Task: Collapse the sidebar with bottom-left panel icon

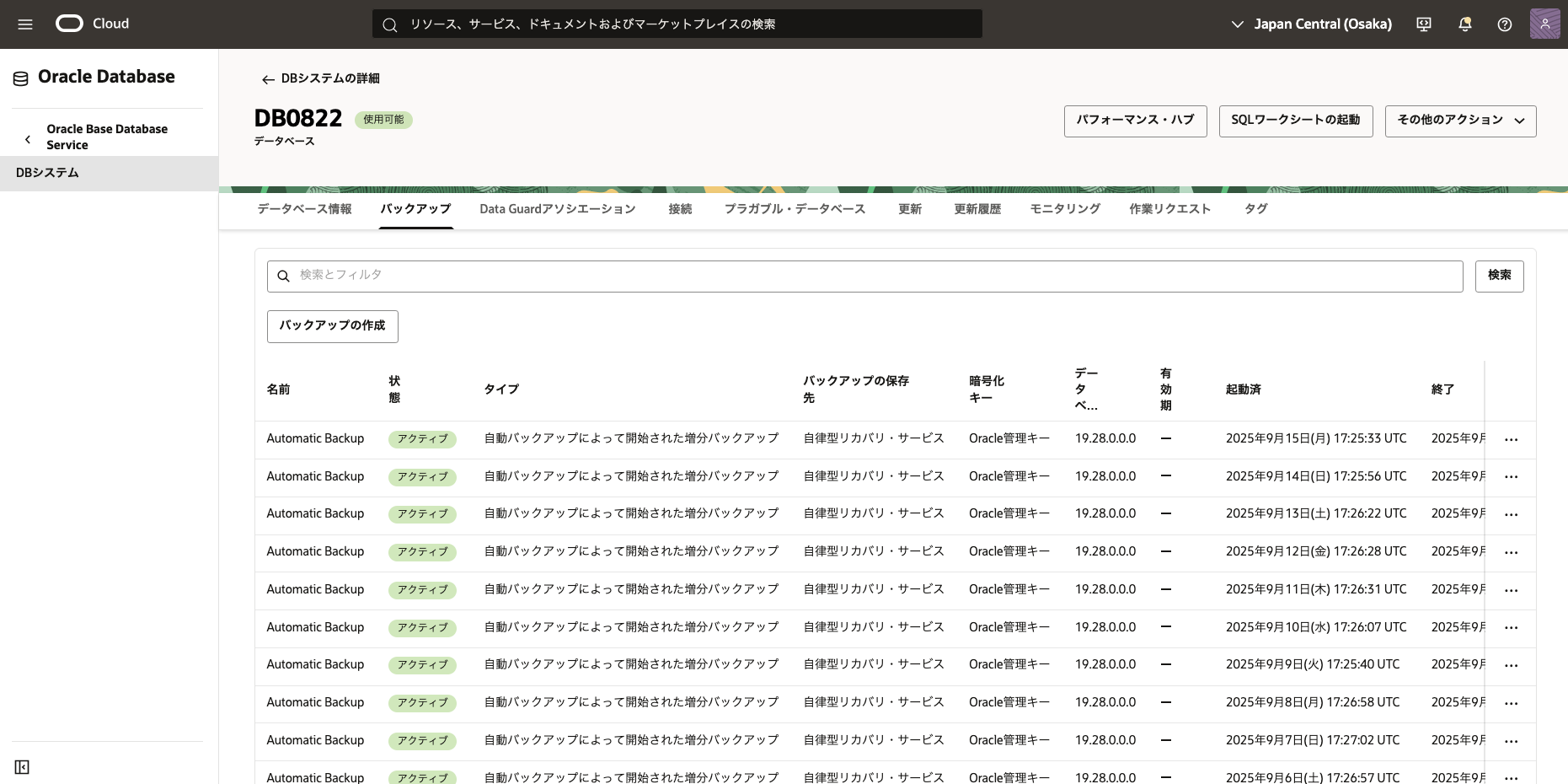Action: 22,766
